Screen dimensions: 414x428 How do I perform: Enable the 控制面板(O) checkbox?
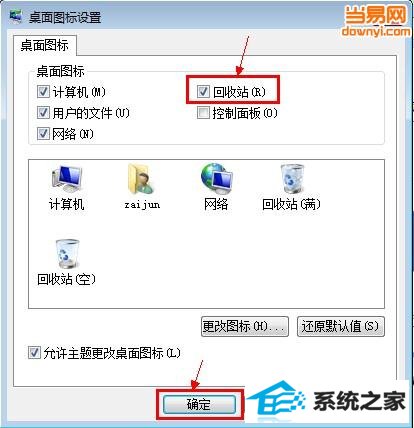coord(203,113)
